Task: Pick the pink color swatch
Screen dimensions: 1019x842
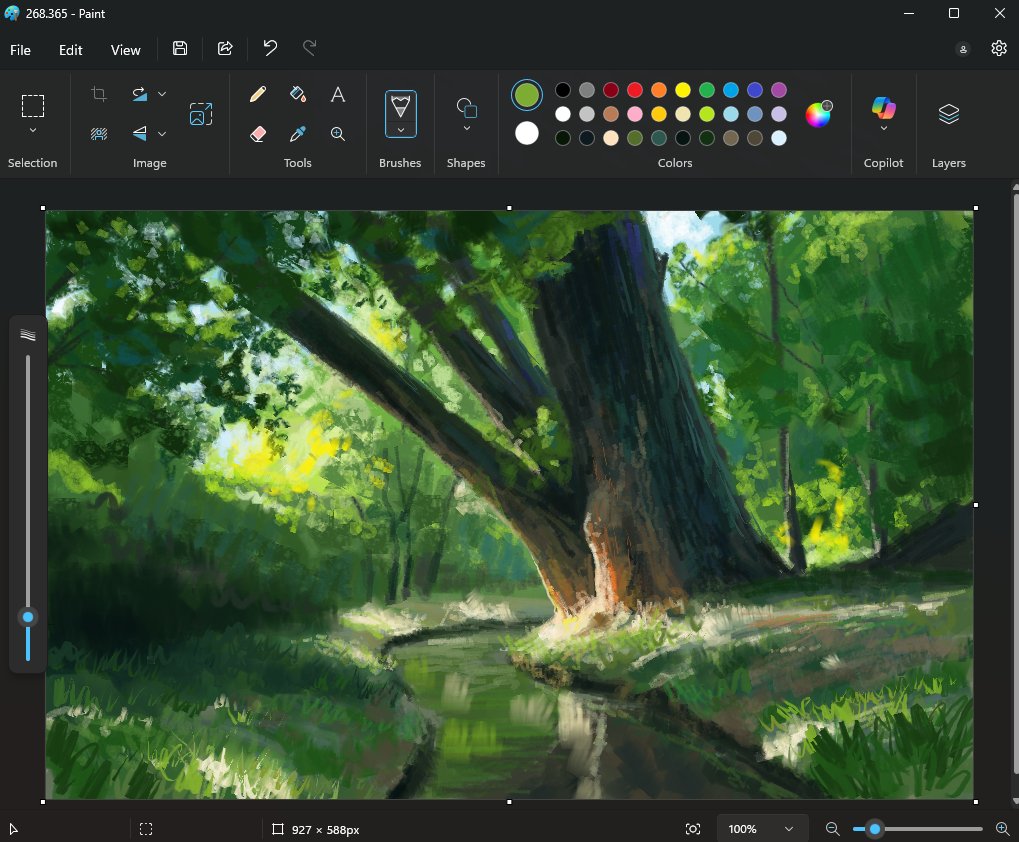Action: [635, 114]
